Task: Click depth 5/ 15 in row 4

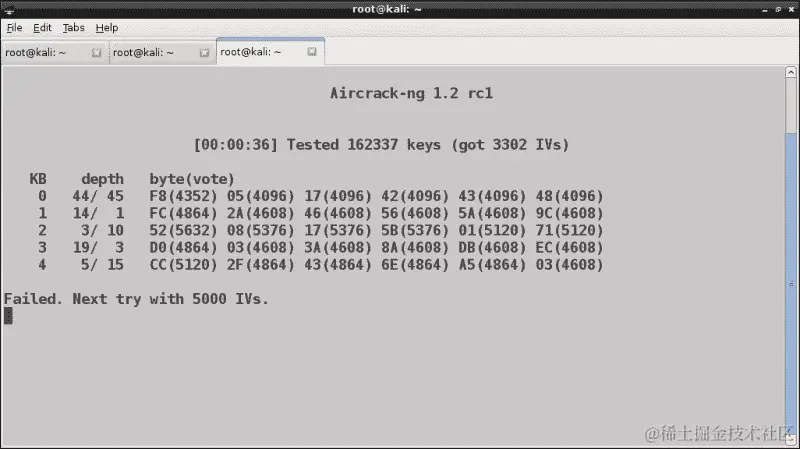Action: (102, 265)
